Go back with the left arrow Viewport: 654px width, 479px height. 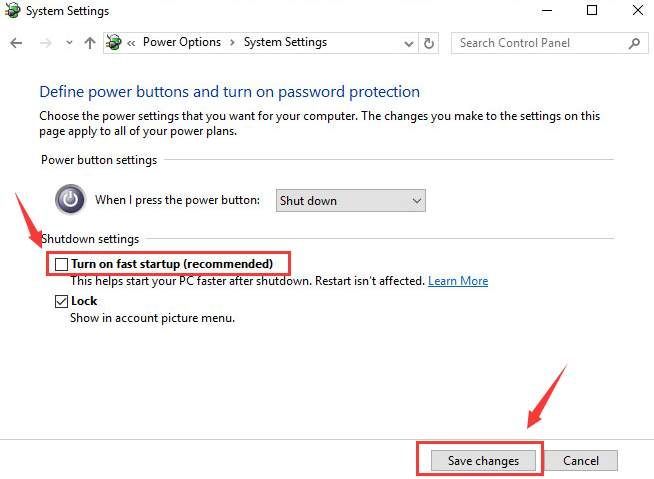16,43
